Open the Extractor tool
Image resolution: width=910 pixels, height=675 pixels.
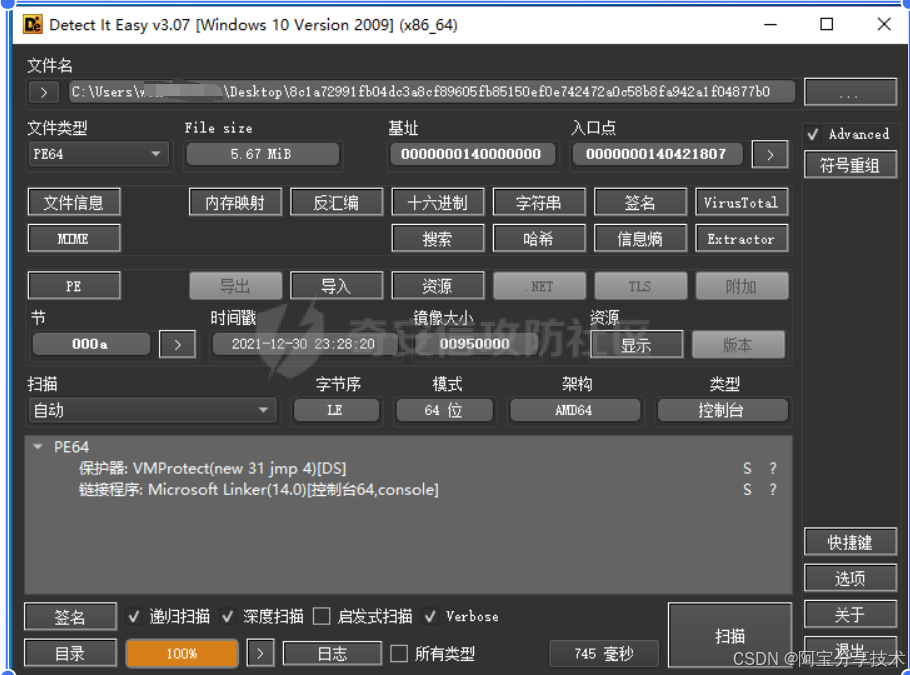[741, 239]
